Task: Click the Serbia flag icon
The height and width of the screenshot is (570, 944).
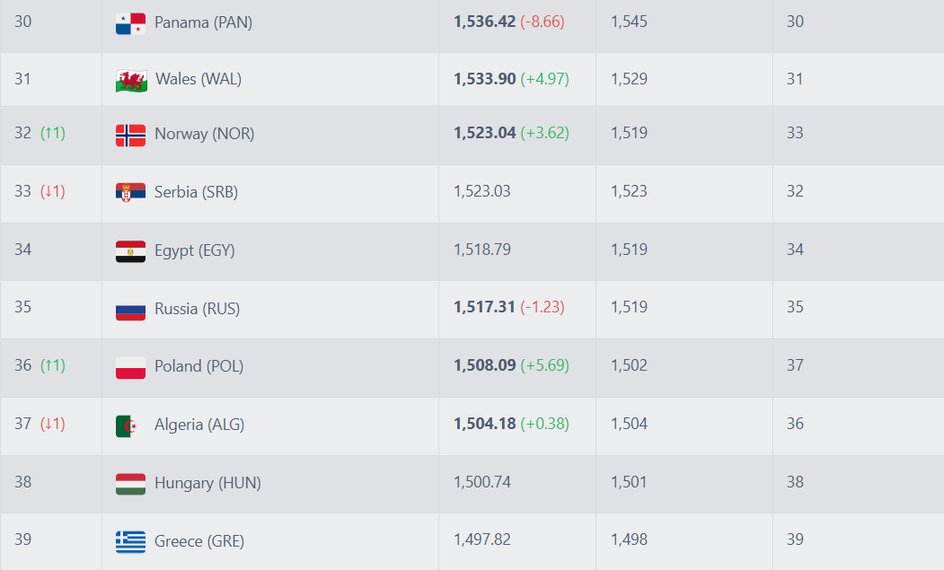Action: tap(130, 192)
